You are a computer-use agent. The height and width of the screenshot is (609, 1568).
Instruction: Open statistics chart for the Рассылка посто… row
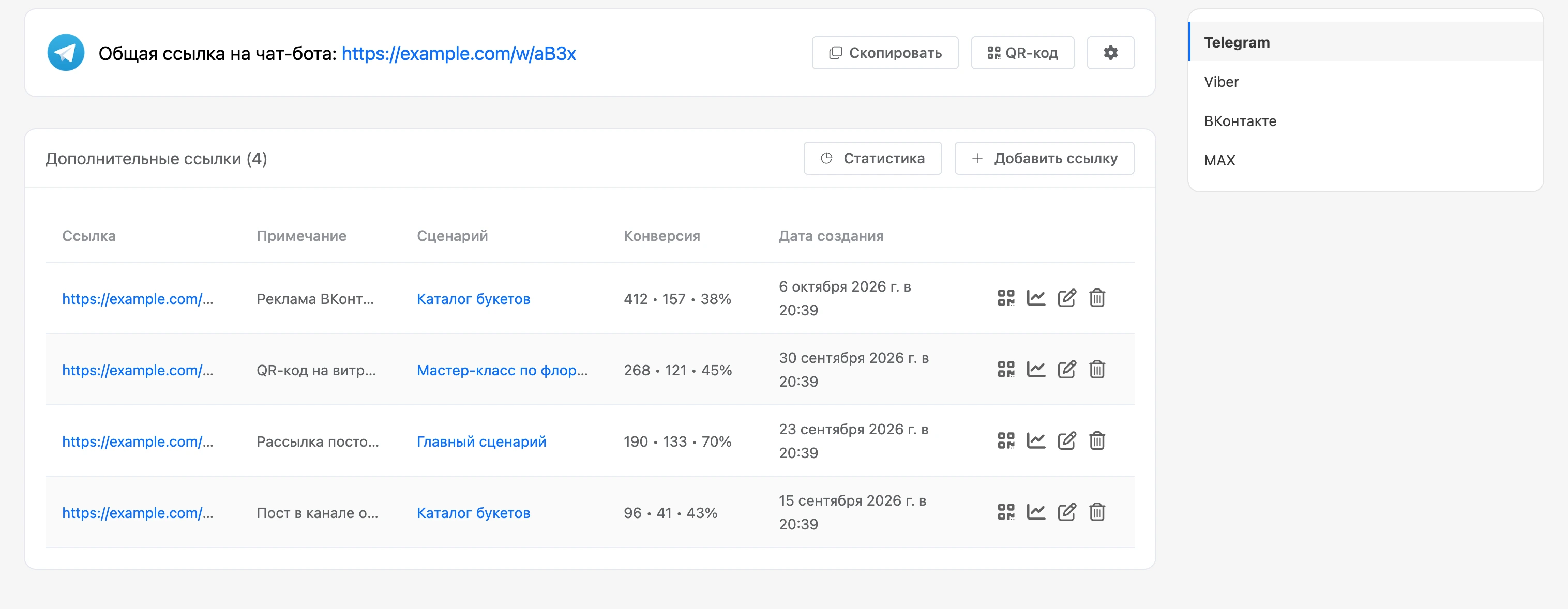click(x=1036, y=440)
